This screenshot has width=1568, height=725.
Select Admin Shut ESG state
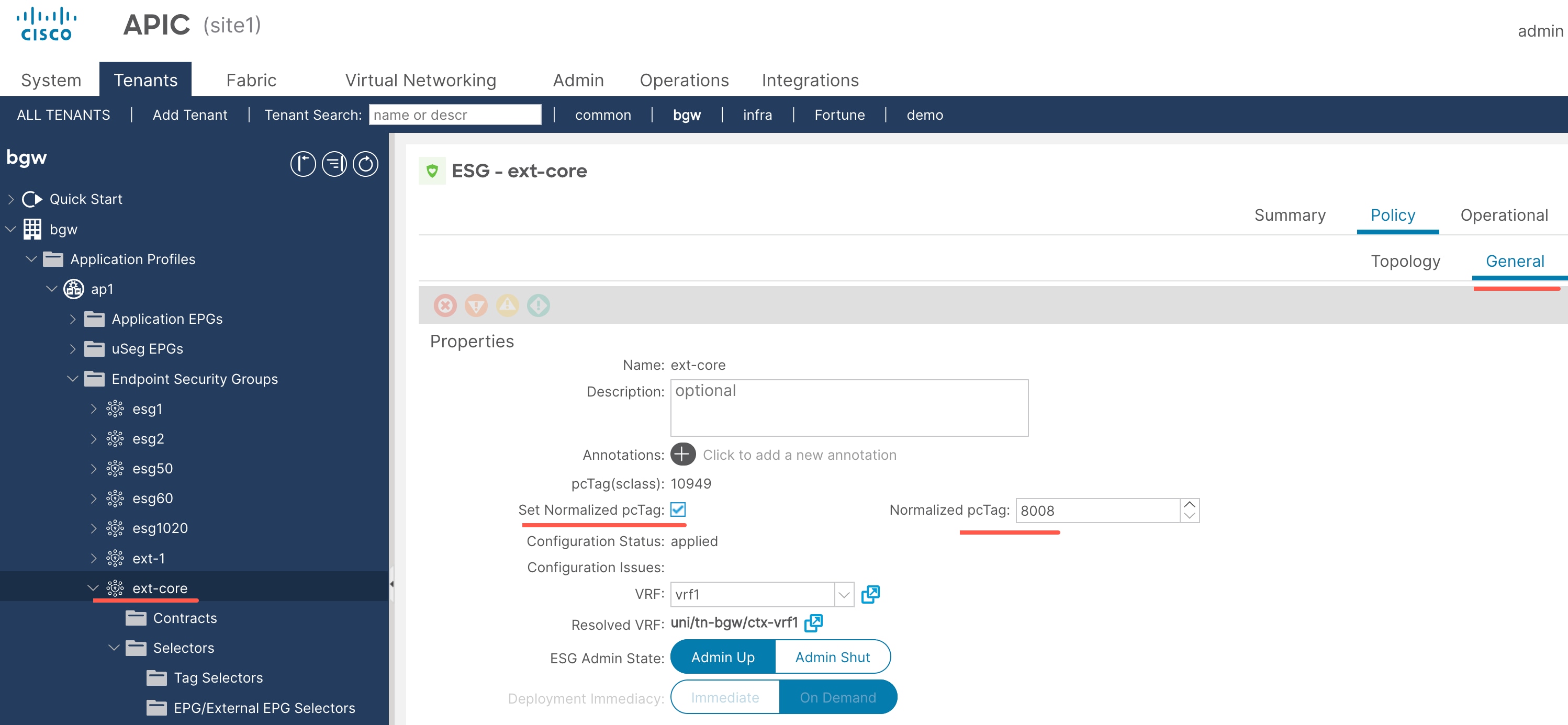(x=833, y=657)
